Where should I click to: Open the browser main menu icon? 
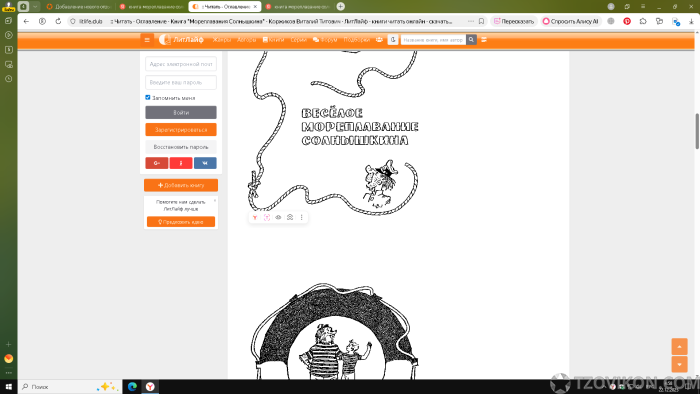(x=643, y=6)
